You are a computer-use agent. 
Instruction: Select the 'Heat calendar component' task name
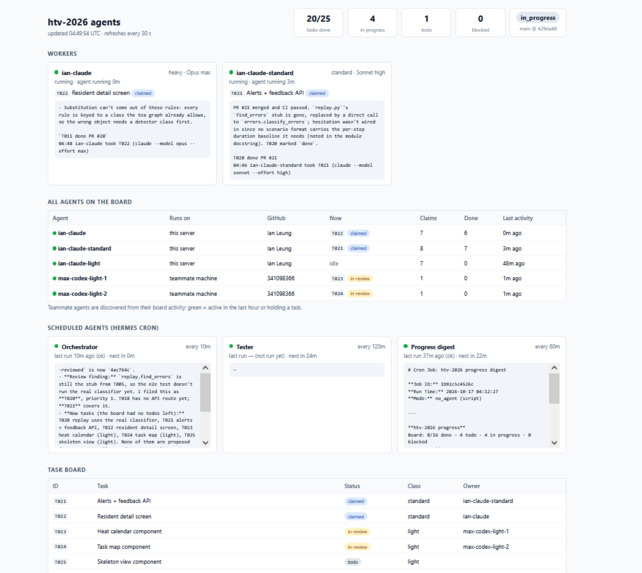(129, 532)
